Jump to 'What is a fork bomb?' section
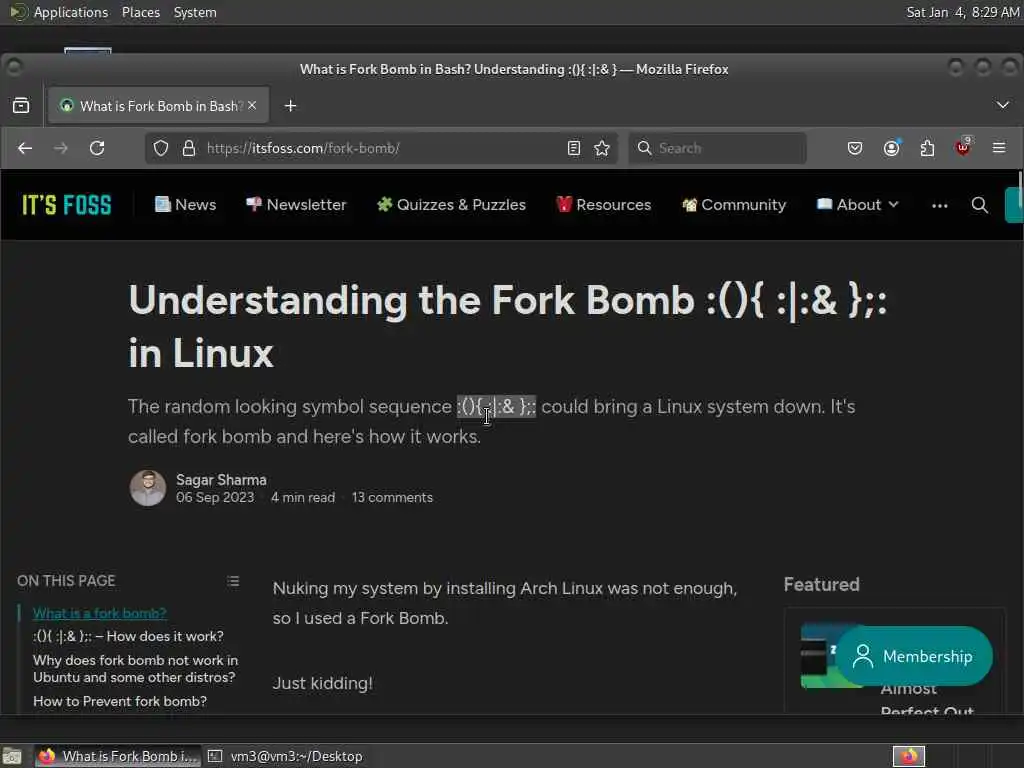The image size is (1024, 768). 100,613
